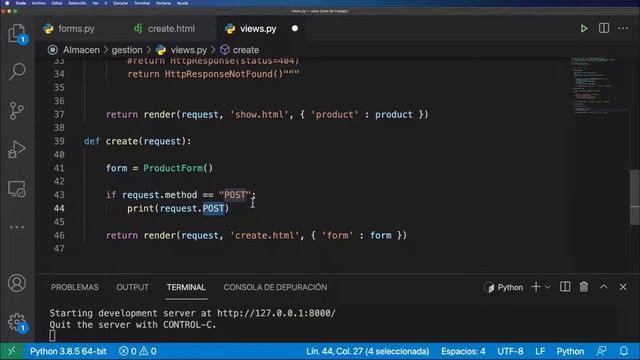
Task: Open the Remote Explorer view
Action: (17, 189)
